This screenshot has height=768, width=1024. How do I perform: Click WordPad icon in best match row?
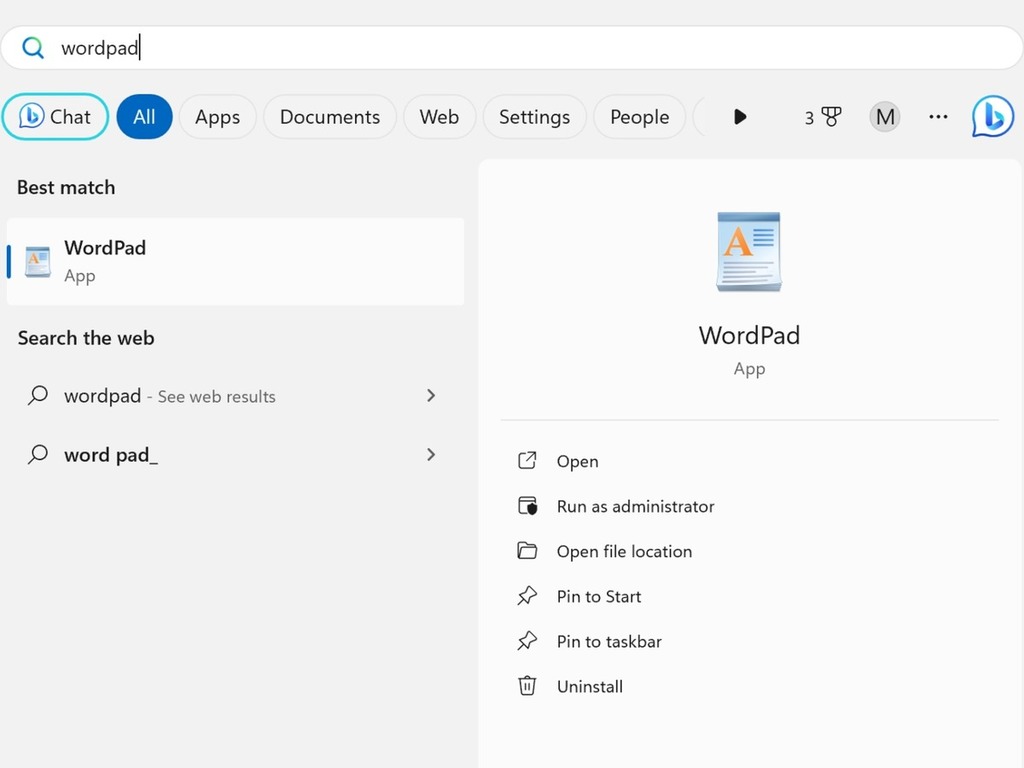38,261
